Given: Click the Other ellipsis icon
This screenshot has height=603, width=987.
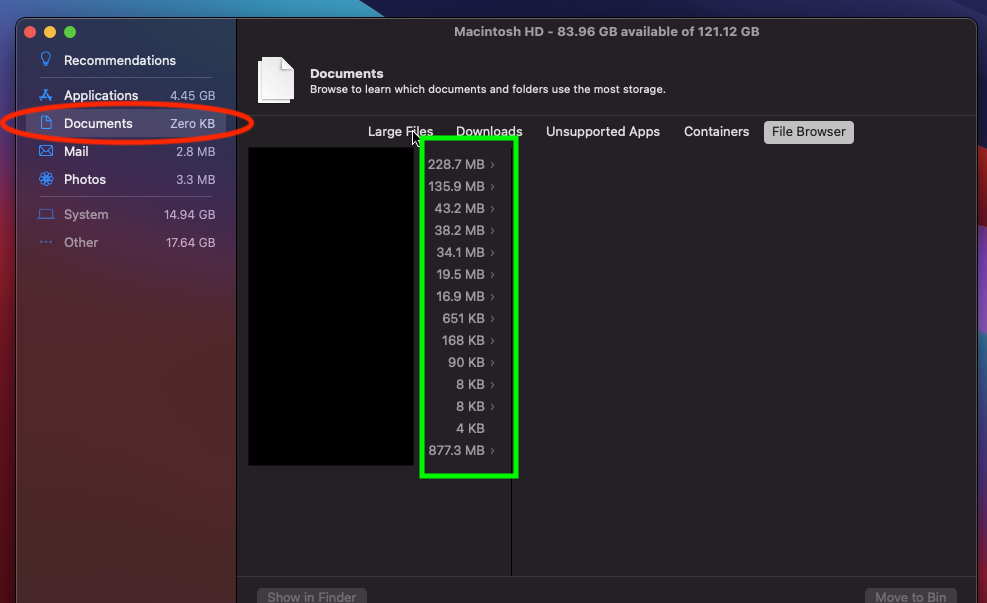Looking at the screenshot, I should pyautogui.click(x=46, y=242).
